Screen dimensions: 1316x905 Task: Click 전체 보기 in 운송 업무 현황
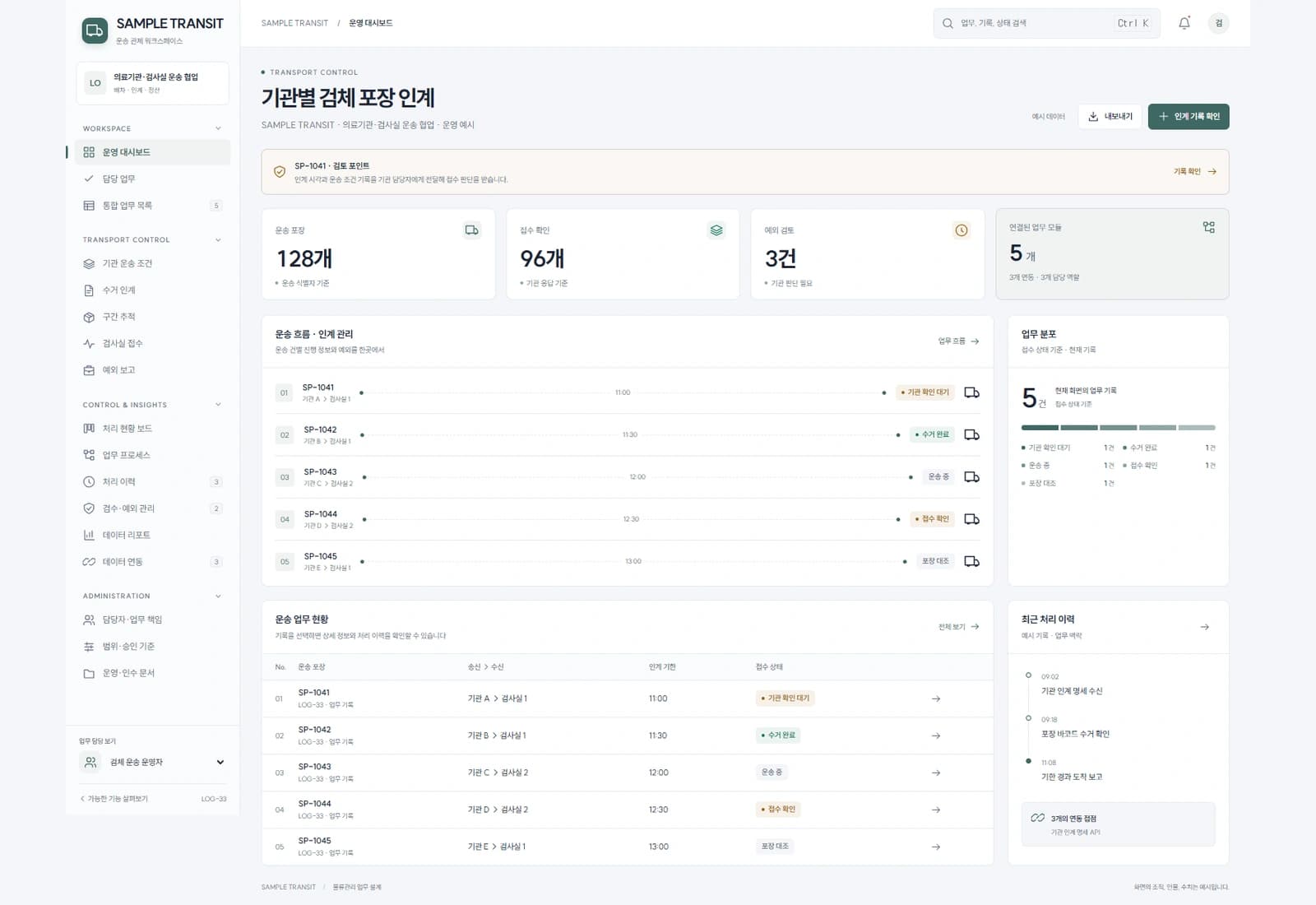pos(958,627)
